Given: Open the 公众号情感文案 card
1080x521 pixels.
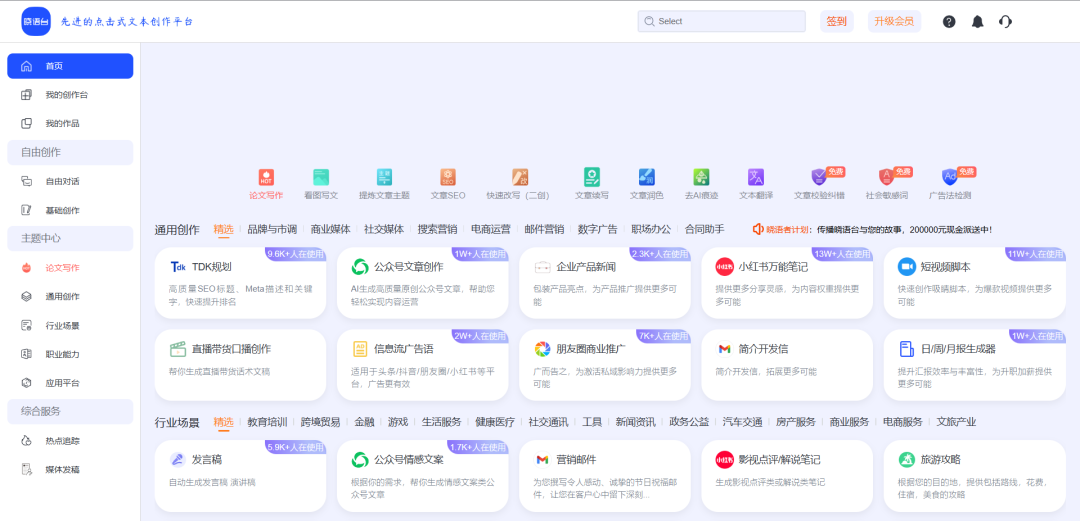Looking at the screenshot, I should [422, 476].
